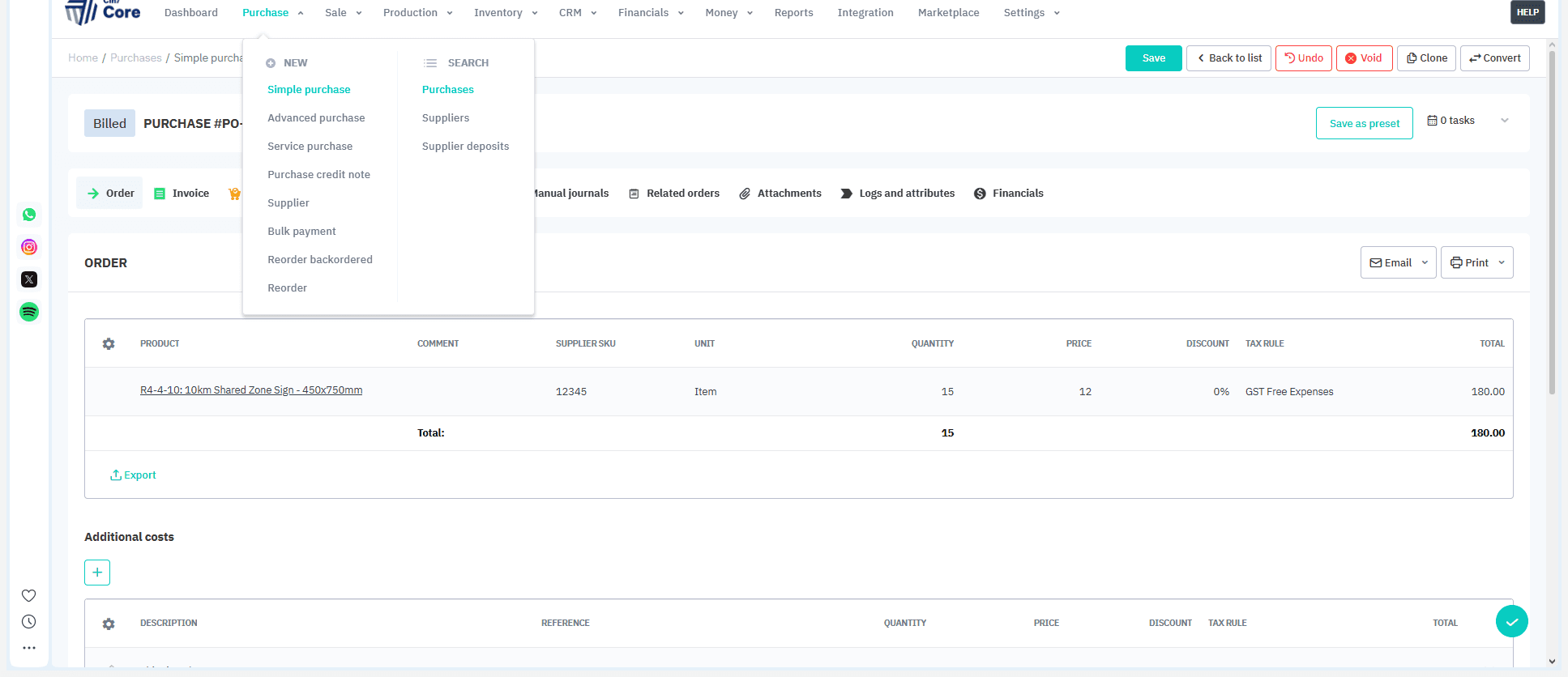Export the order lines
Screen dimensions: 1568x677
133,475
